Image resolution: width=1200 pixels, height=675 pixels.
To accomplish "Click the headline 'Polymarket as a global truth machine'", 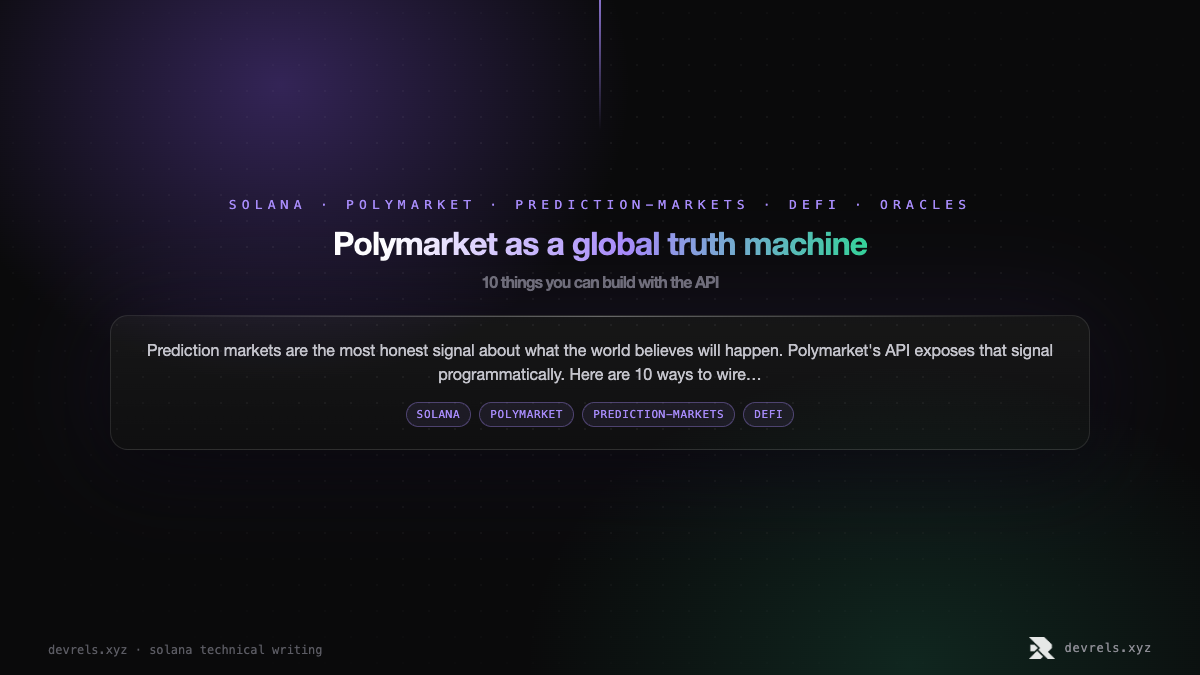I will tap(600, 244).
